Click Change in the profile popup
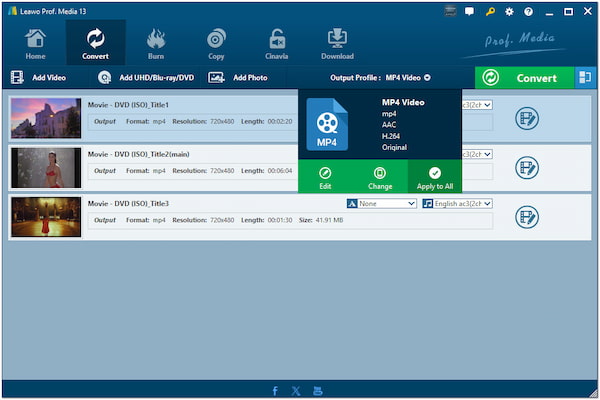Viewport: 600px width, 400px height. pos(380,178)
